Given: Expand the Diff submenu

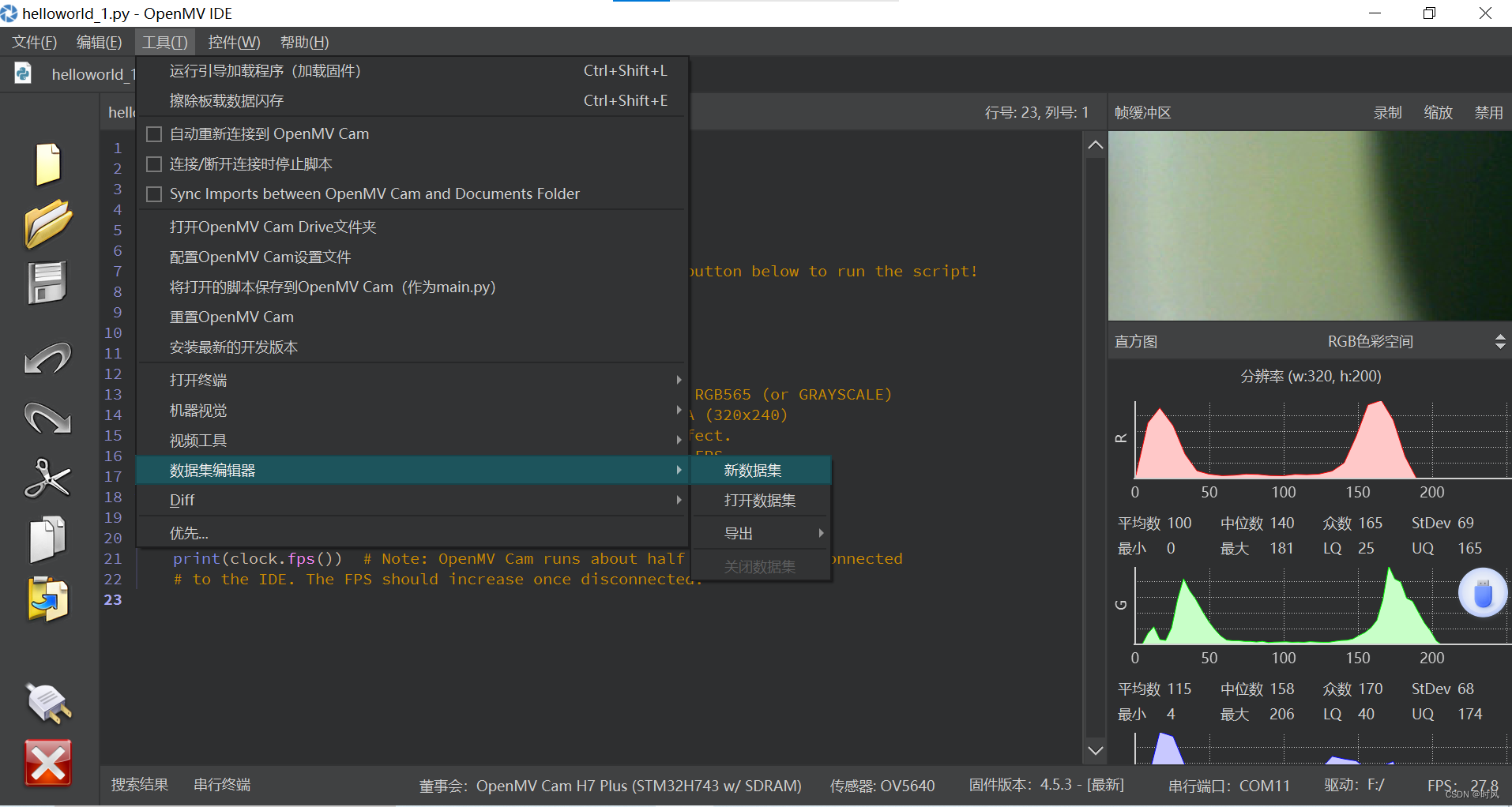Looking at the screenshot, I should 412,501.
